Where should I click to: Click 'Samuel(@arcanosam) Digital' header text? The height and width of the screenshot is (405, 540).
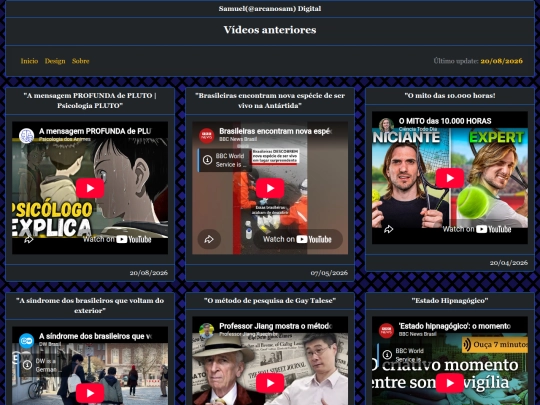[270, 9]
